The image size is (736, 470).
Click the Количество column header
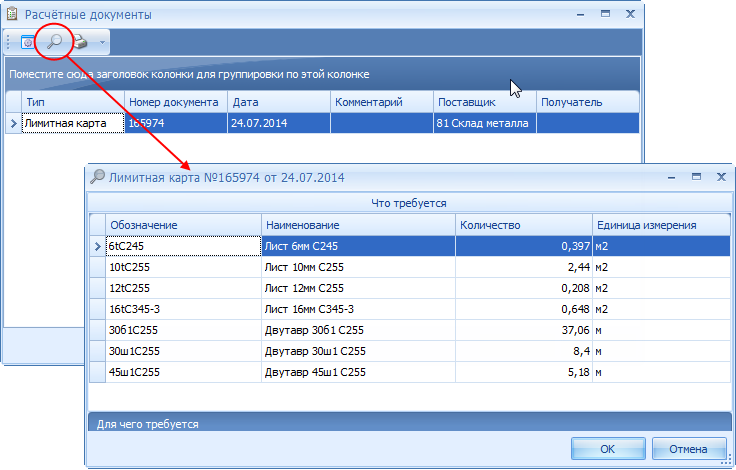pyautogui.click(x=523, y=225)
